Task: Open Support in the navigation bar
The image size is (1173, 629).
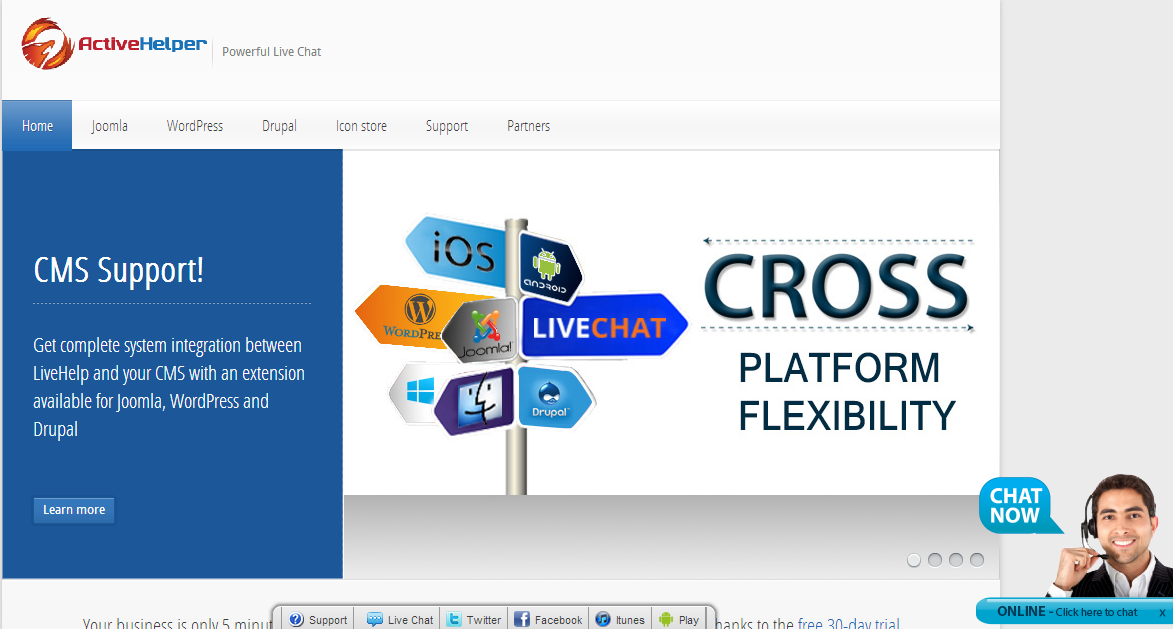Action: pyautogui.click(x=447, y=126)
